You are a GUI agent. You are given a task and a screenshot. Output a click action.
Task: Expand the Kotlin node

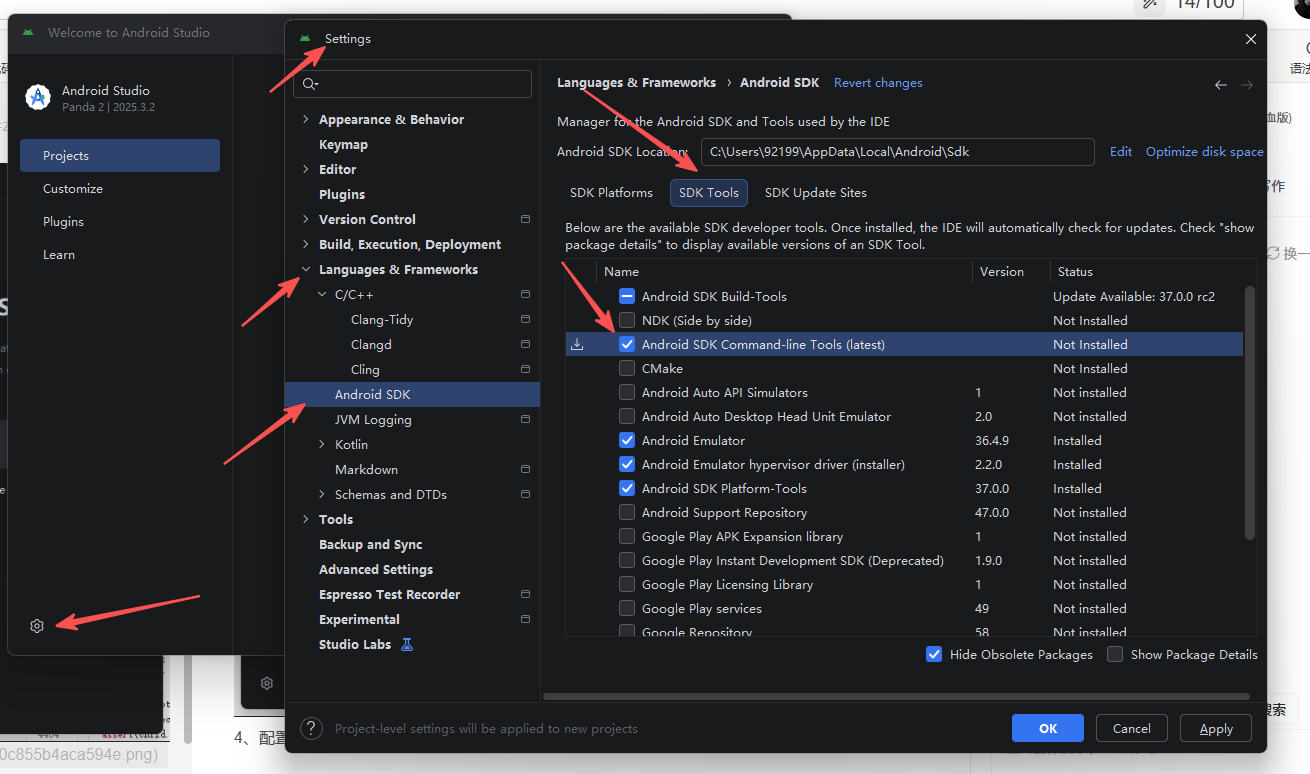pos(322,445)
